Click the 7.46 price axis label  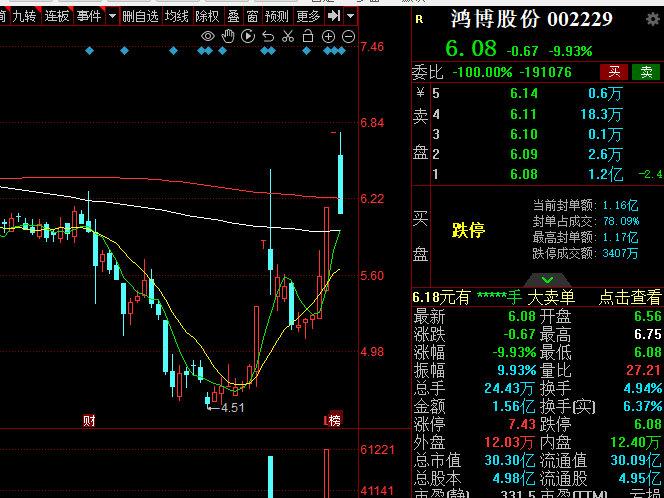(x=372, y=46)
